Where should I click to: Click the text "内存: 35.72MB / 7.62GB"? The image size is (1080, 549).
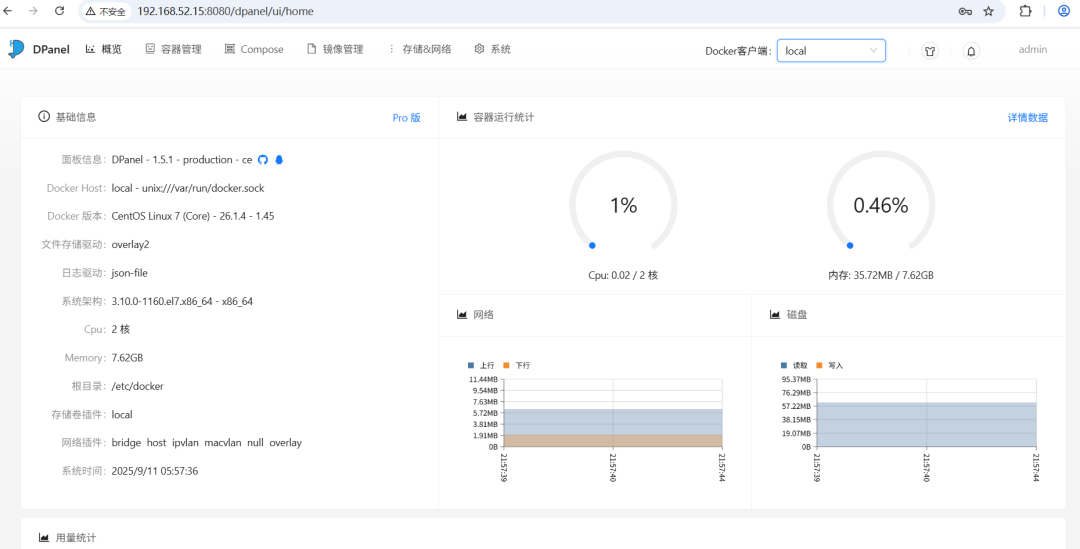tap(881, 276)
